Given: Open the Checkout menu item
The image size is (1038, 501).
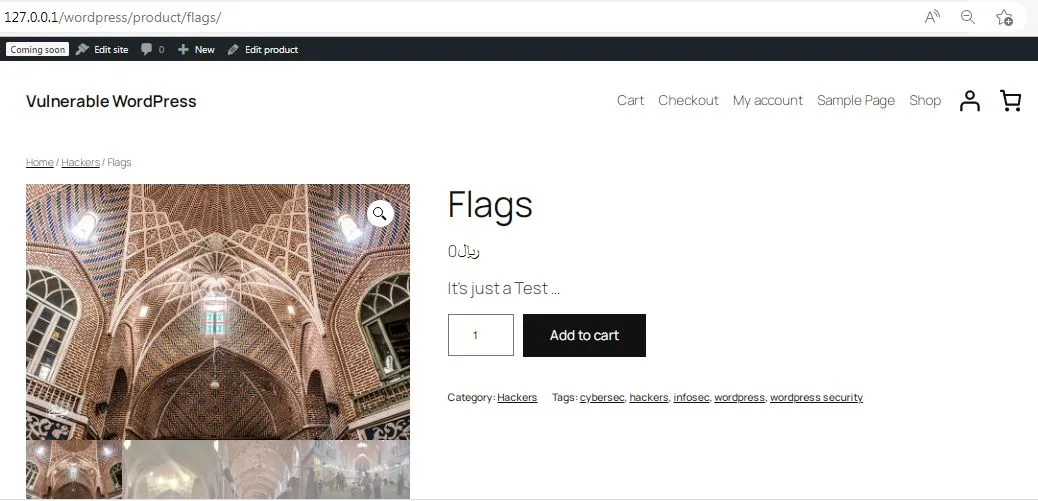Looking at the screenshot, I should [688, 101].
